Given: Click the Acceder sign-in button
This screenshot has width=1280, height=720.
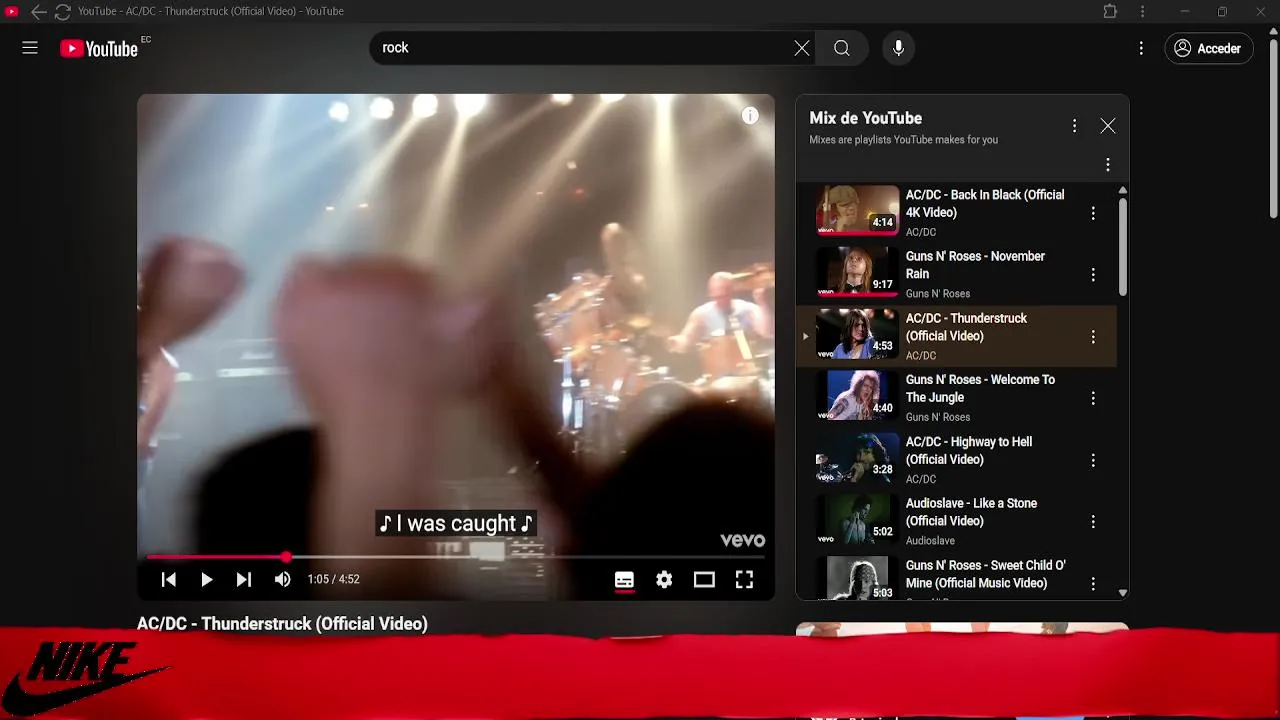Looking at the screenshot, I should (x=1208, y=48).
